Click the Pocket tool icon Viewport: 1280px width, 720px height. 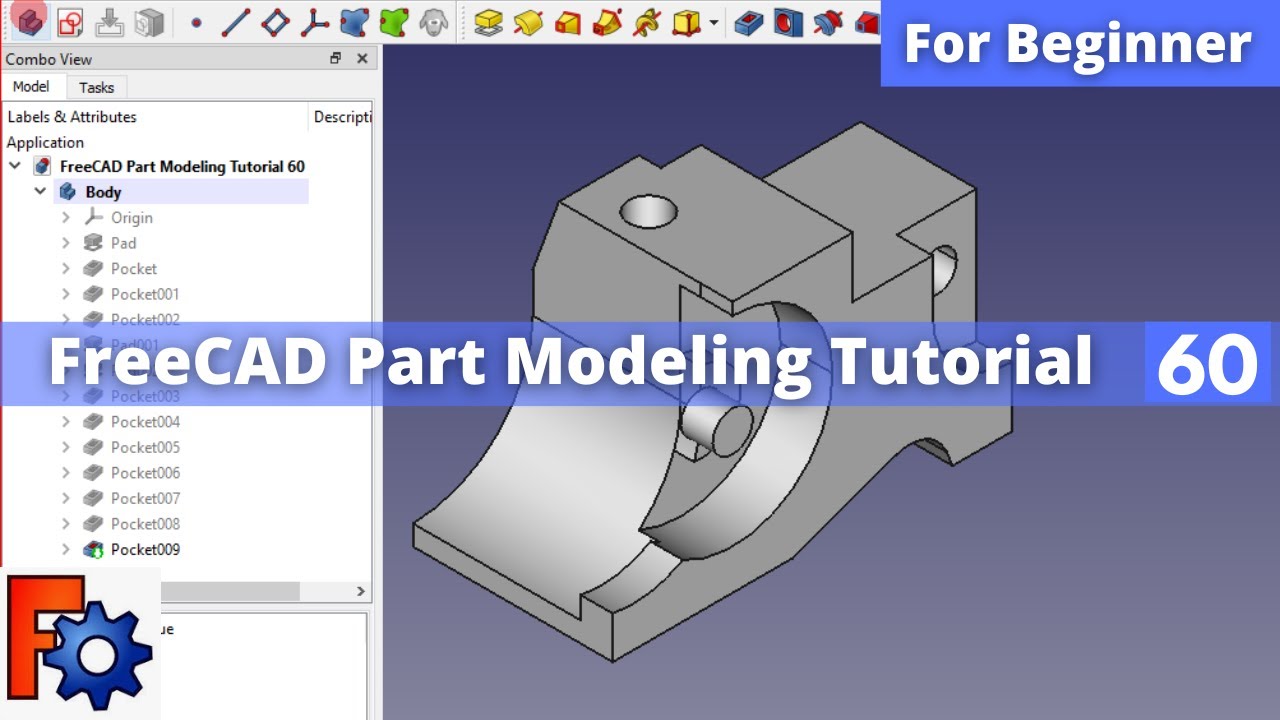point(749,22)
